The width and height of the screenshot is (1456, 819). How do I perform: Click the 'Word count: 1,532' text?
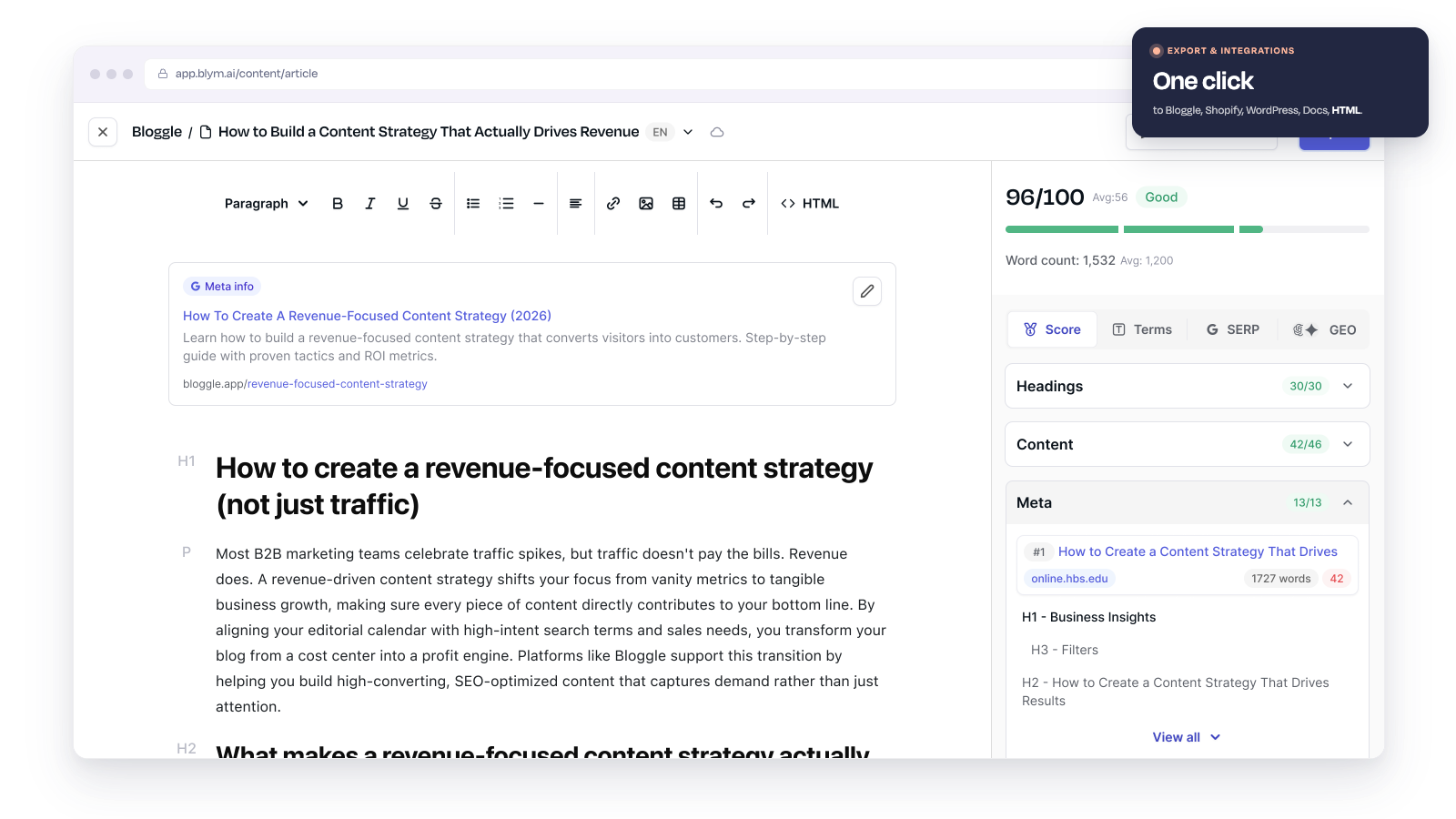[x=1060, y=260]
